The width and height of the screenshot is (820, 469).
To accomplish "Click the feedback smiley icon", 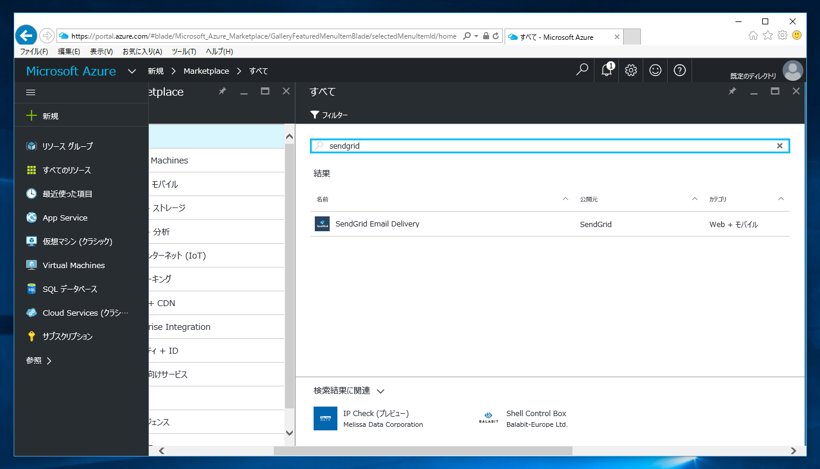I will click(x=655, y=71).
